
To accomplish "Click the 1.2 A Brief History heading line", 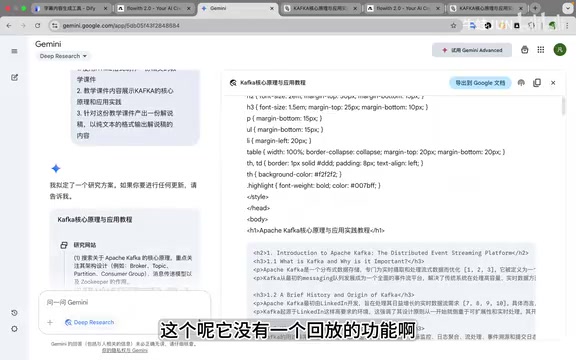I will tap(334, 295).
